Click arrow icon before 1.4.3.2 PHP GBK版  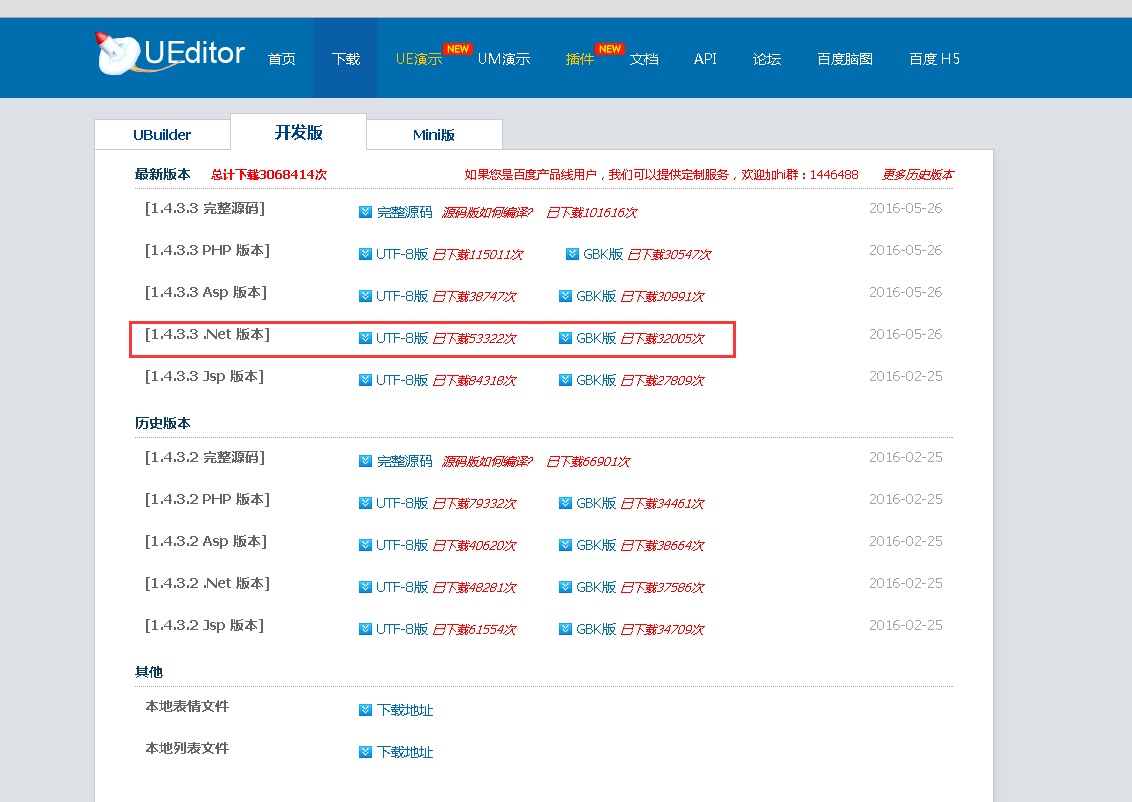565,503
